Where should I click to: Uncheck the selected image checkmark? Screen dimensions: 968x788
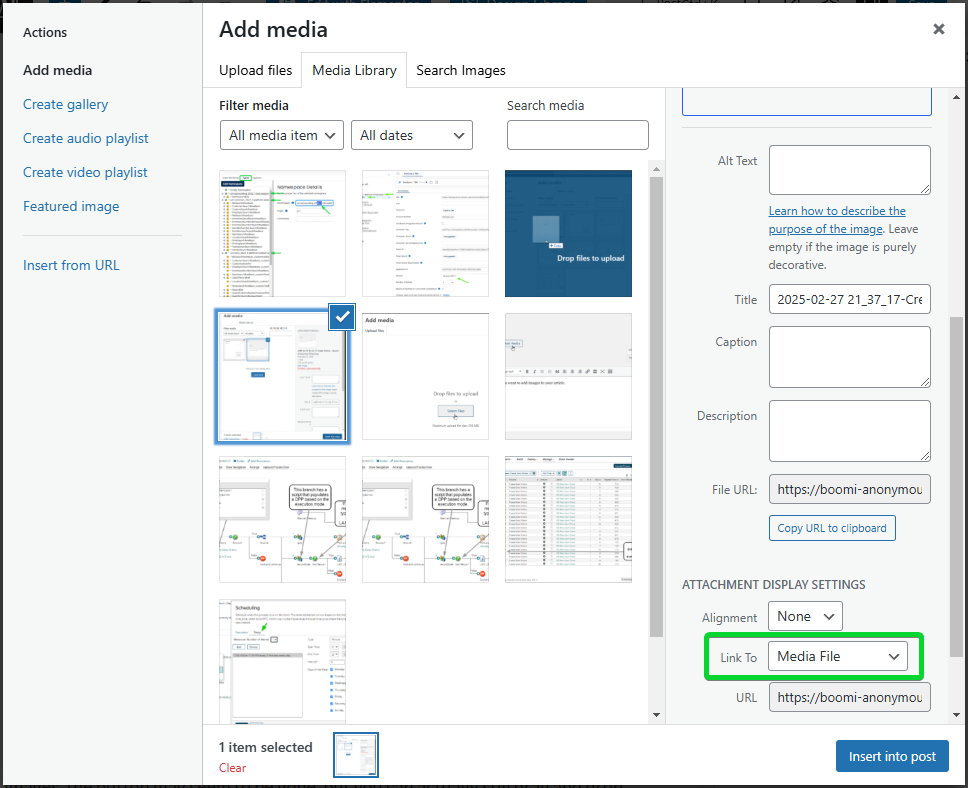(x=341, y=317)
